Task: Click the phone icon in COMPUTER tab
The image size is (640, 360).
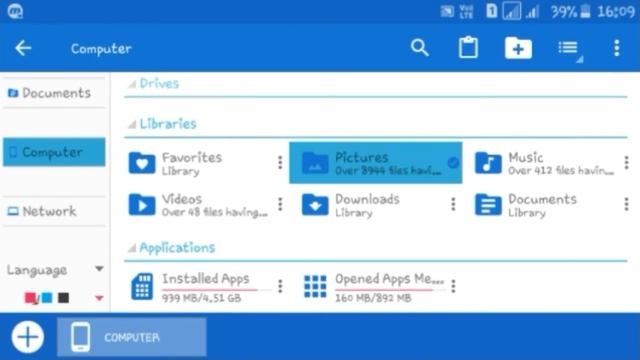Action: click(x=80, y=337)
